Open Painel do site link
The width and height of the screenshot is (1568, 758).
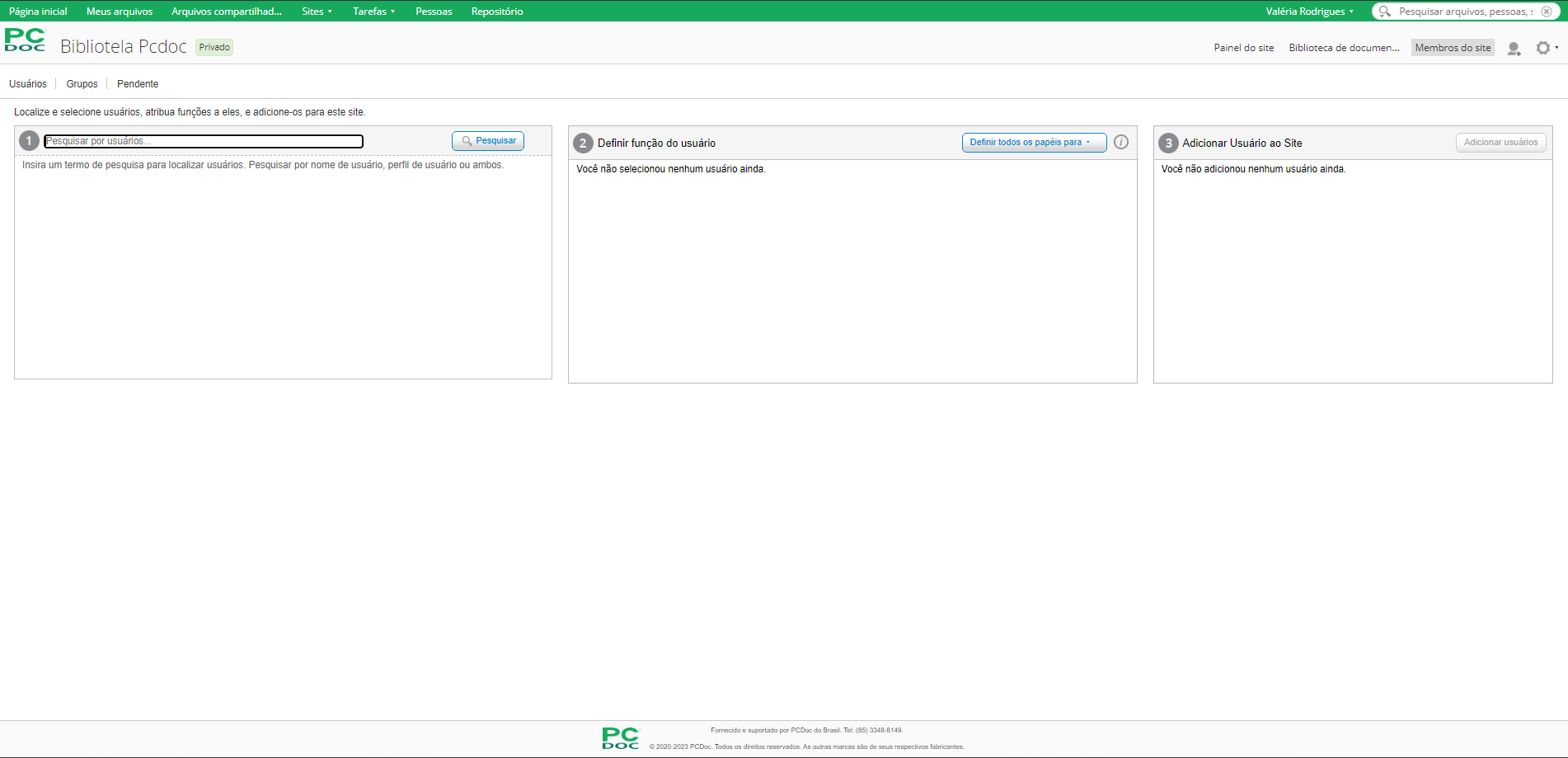point(1243,48)
